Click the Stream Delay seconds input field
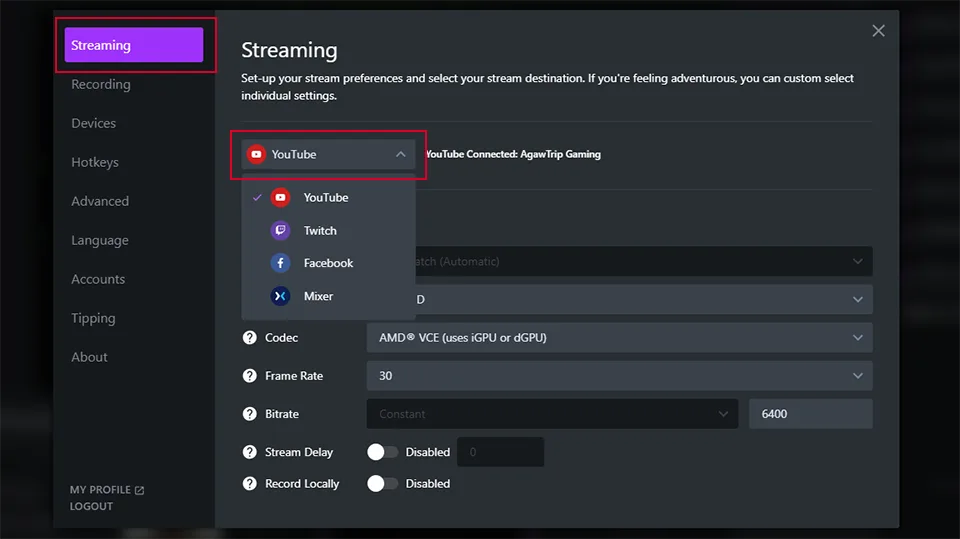The image size is (960, 539). click(500, 452)
